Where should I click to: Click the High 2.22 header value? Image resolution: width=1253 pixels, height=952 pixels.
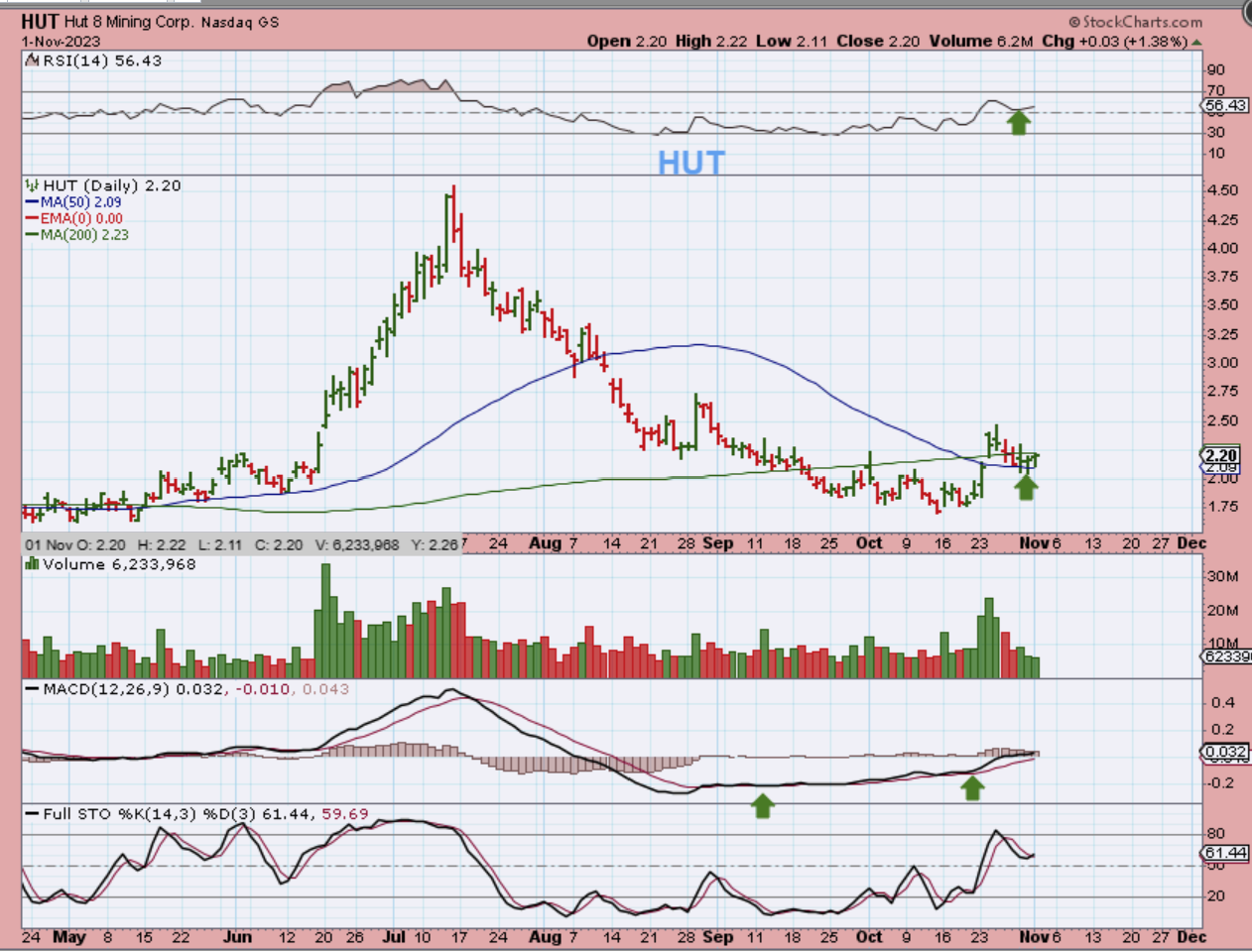(711, 41)
